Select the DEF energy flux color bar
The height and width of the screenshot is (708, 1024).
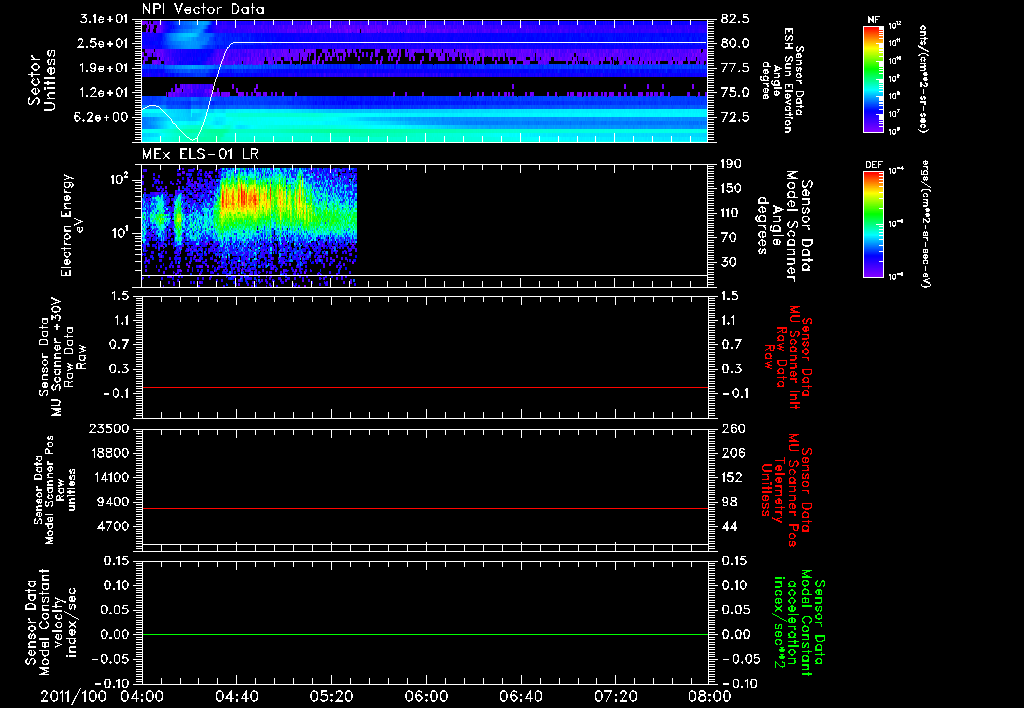873,224
